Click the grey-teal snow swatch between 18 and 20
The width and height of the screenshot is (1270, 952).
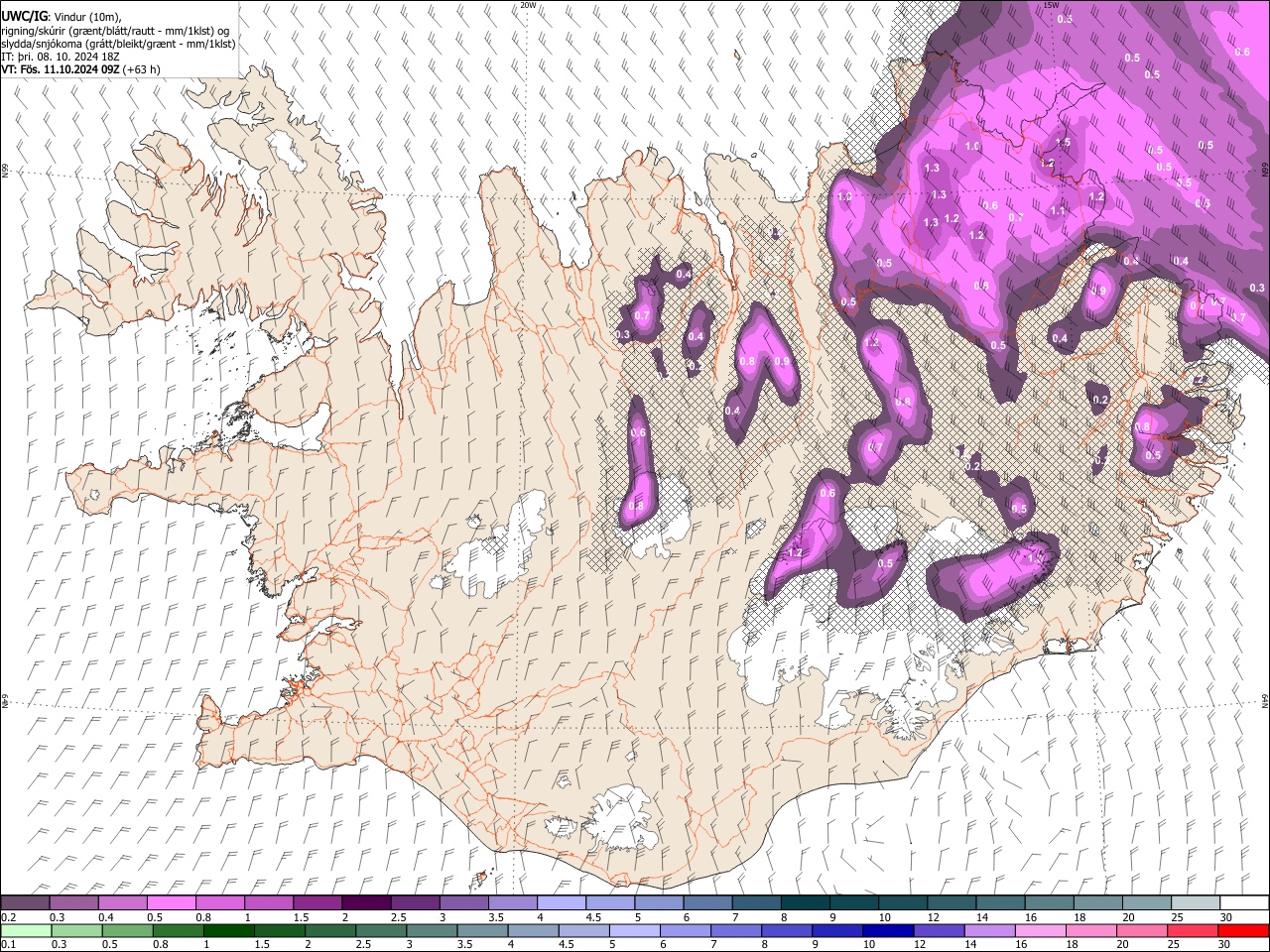pos(1098,903)
